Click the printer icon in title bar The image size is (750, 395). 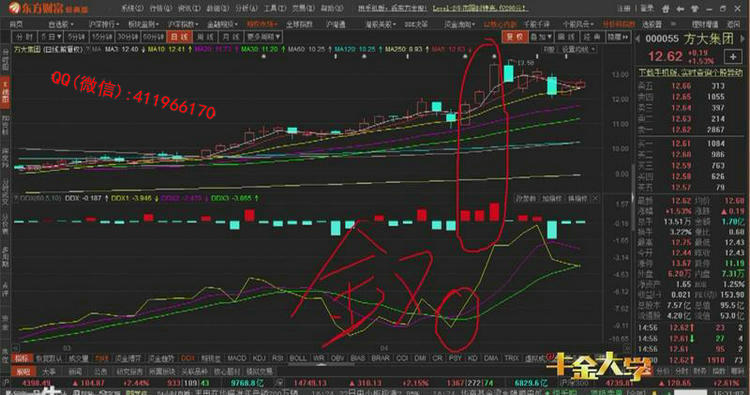(665, 8)
